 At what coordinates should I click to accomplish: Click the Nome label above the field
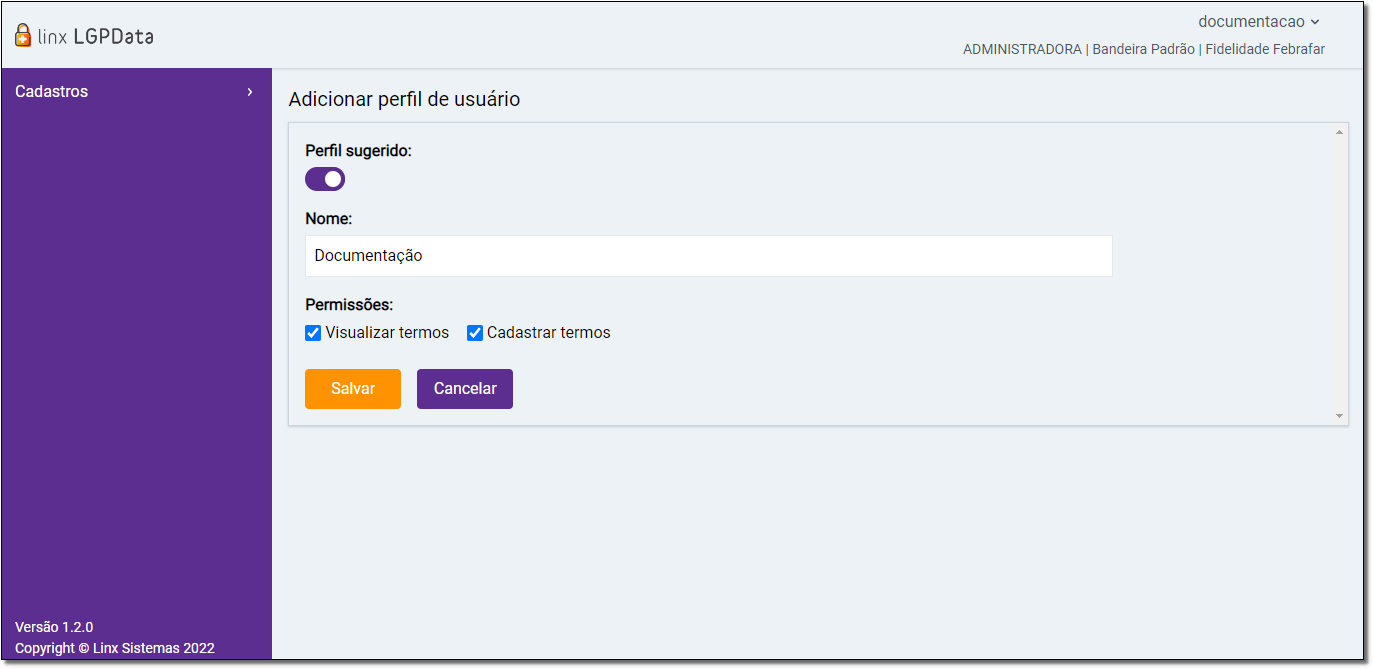point(329,218)
